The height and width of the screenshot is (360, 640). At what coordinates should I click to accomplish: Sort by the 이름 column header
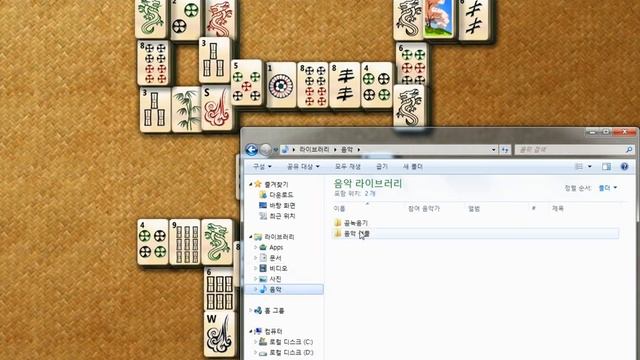click(339, 209)
